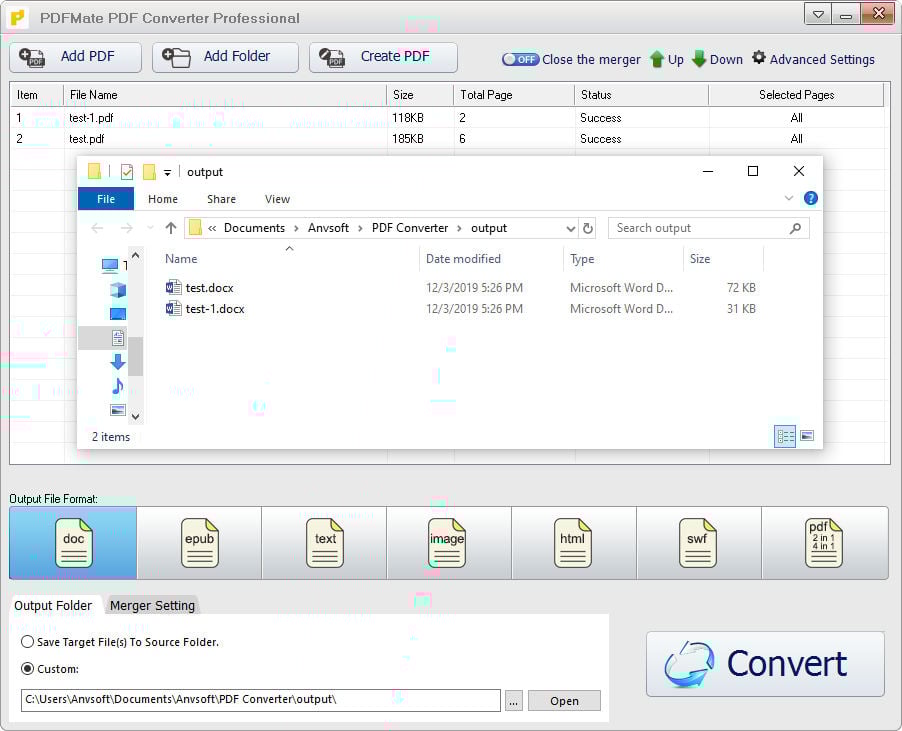Click the New folder quick access icon
902x731 pixels.
pyautogui.click(x=149, y=172)
